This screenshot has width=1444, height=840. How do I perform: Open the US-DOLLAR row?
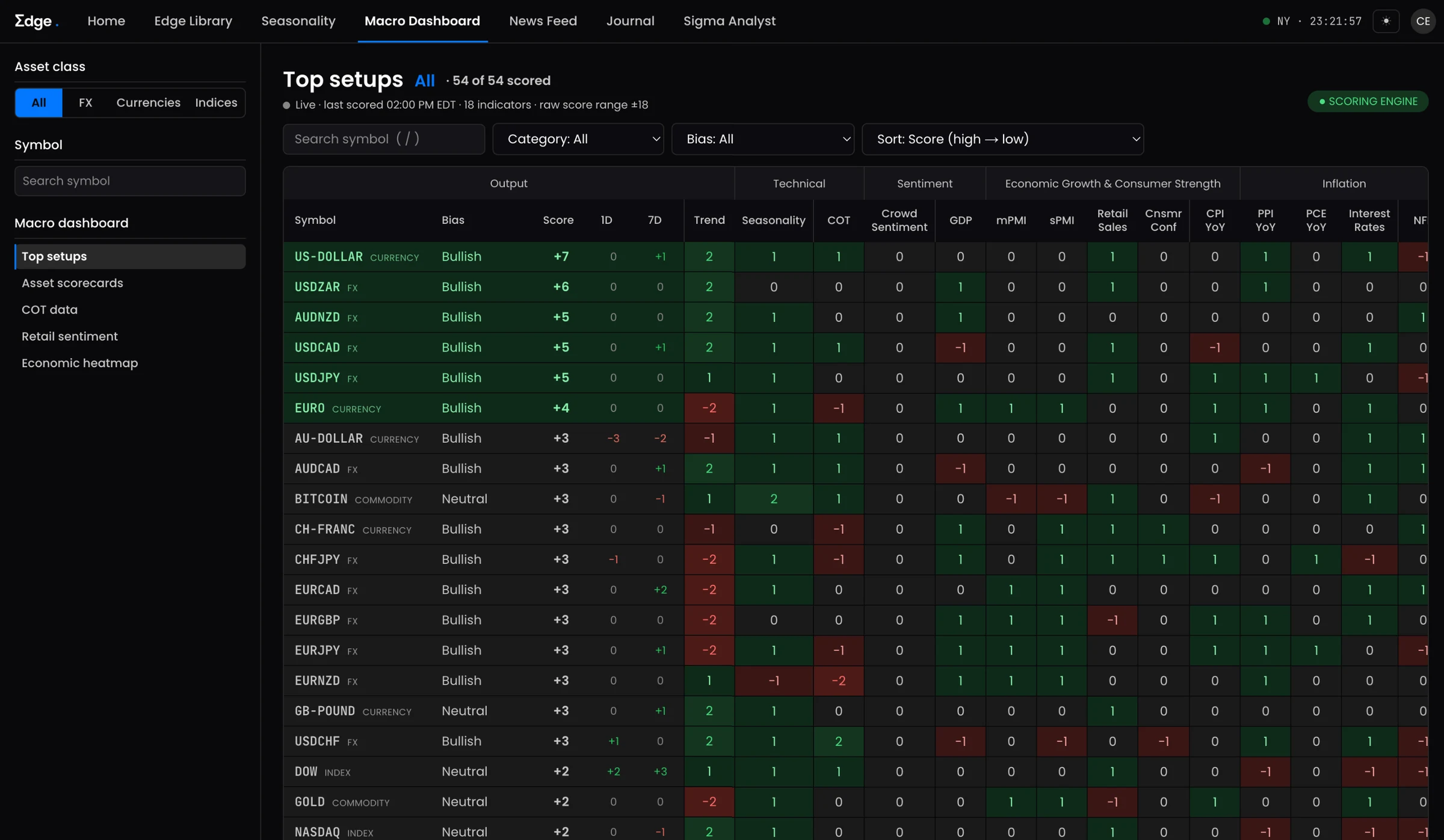click(x=856, y=257)
